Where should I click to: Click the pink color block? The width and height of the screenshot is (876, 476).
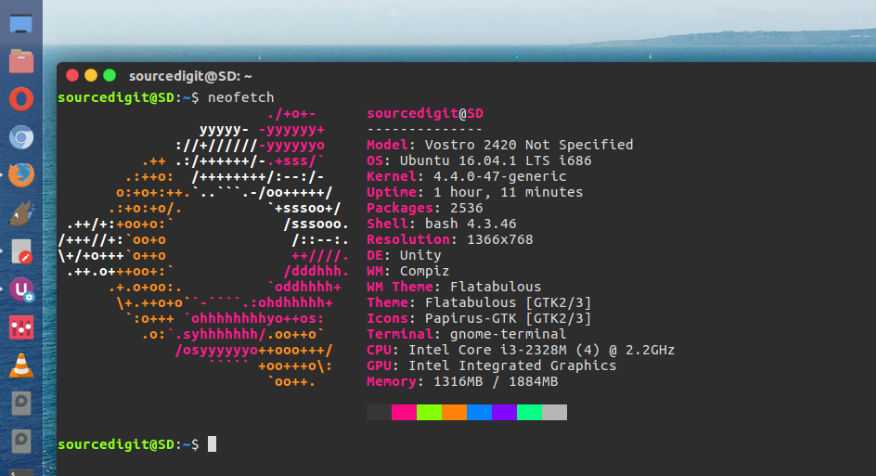coord(404,412)
